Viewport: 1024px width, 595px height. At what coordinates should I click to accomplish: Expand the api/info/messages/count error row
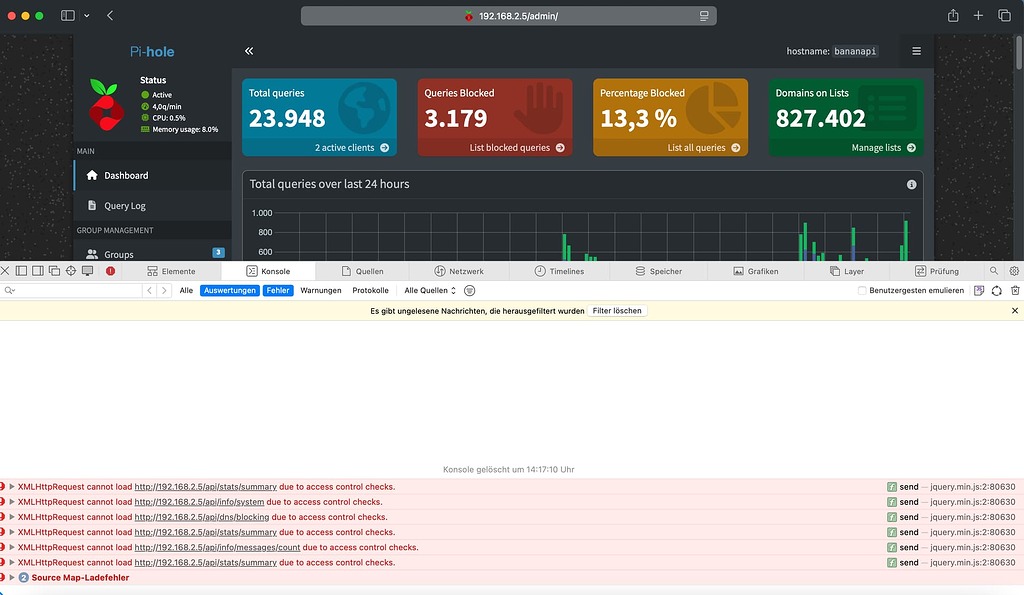coord(12,547)
